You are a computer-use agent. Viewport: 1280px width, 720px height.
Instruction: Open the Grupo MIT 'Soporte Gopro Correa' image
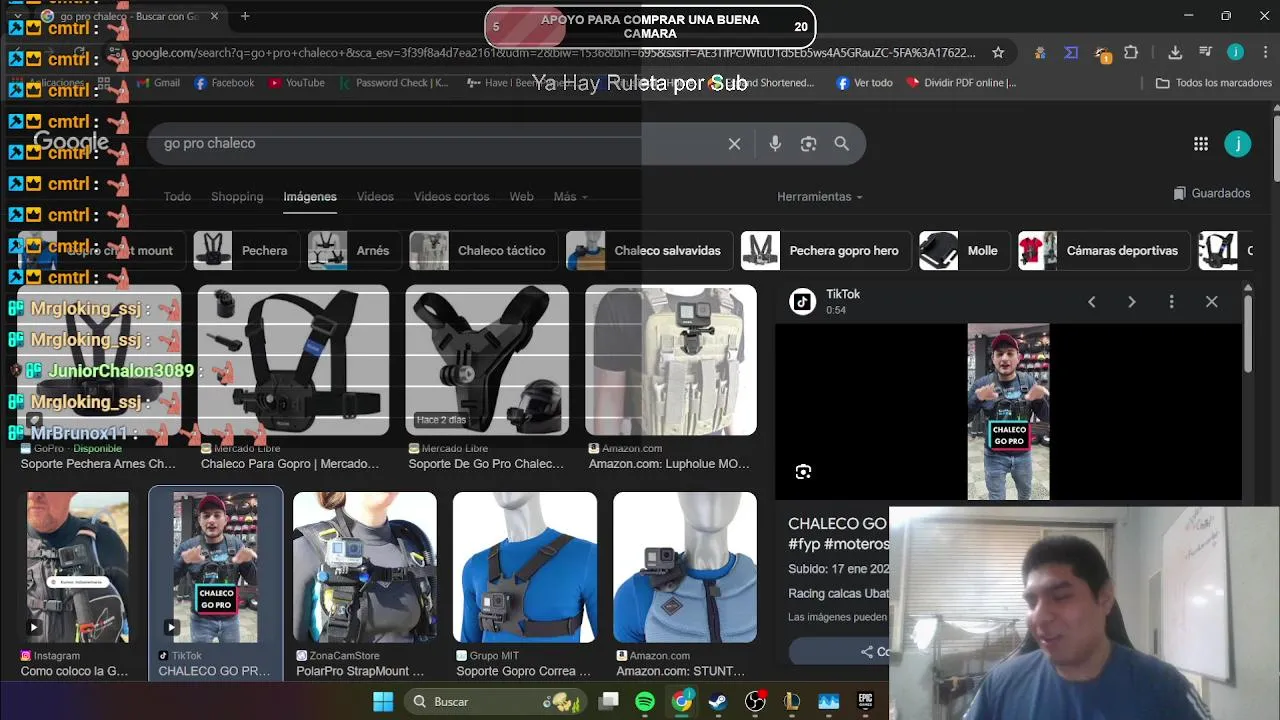pos(525,567)
